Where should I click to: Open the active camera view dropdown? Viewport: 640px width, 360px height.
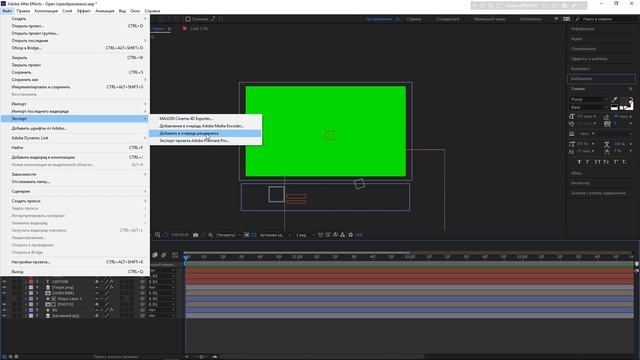(276, 235)
